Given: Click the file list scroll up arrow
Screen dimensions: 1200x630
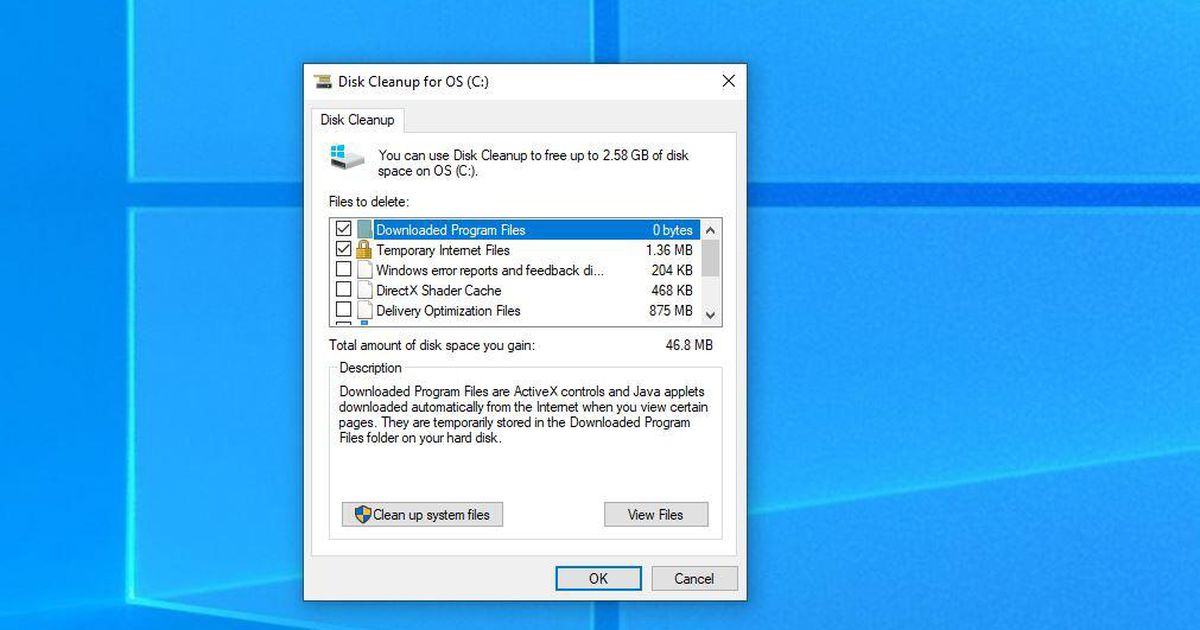Looking at the screenshot, I should coord(711,229).
